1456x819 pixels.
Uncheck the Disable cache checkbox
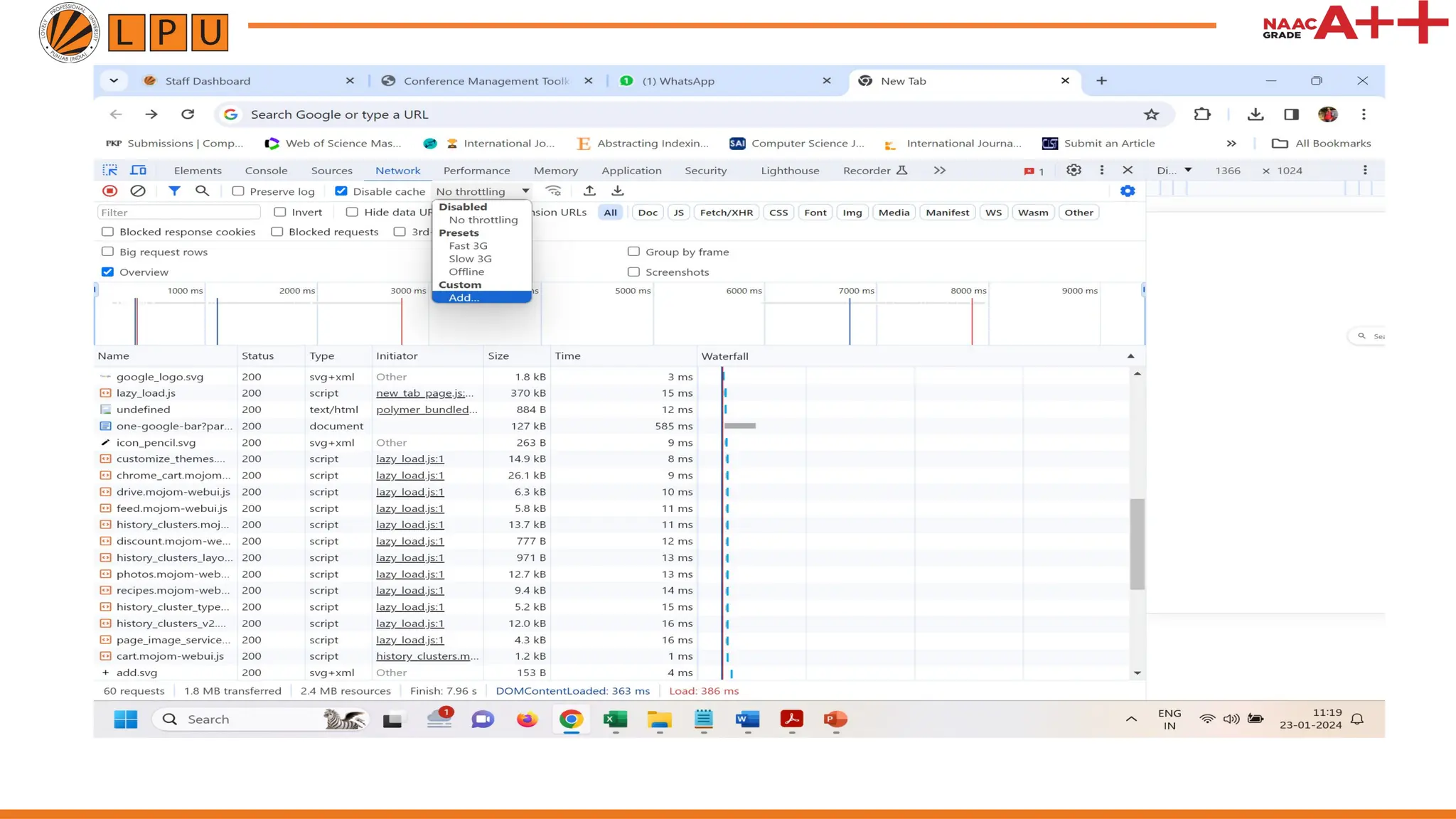341,191
